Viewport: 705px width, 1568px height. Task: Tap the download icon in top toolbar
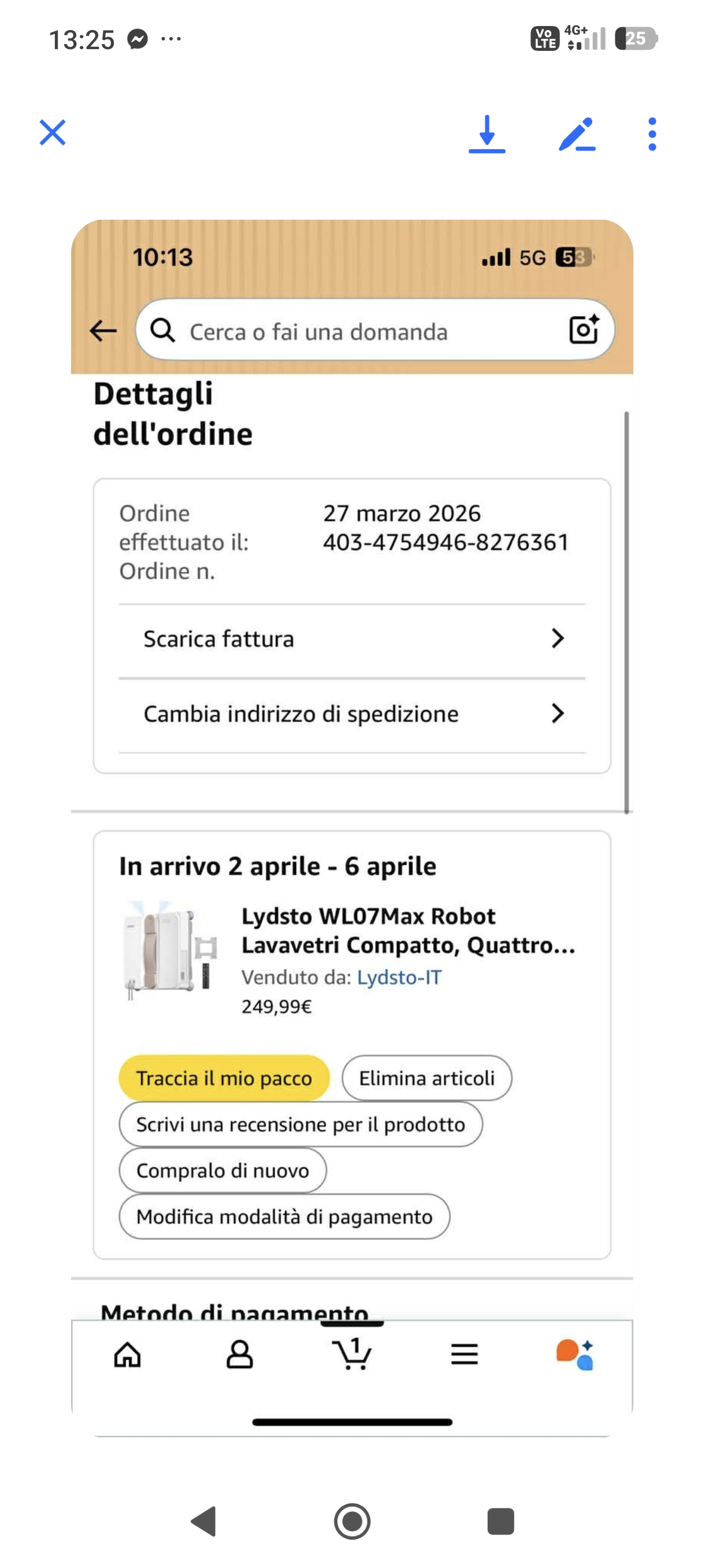pyautogui.click(x=487, y=134)
